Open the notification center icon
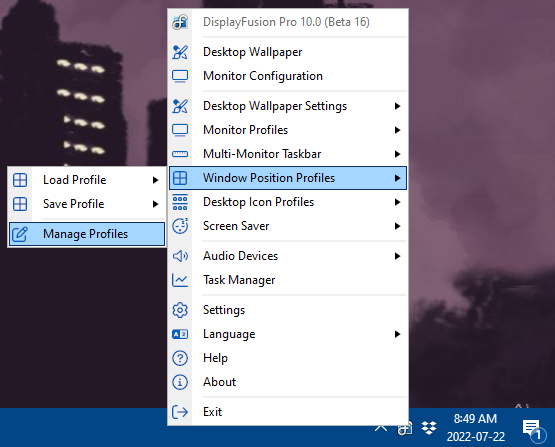Viewport: 555px width, 447px height. pyautogui.click(x=533, y=430)
